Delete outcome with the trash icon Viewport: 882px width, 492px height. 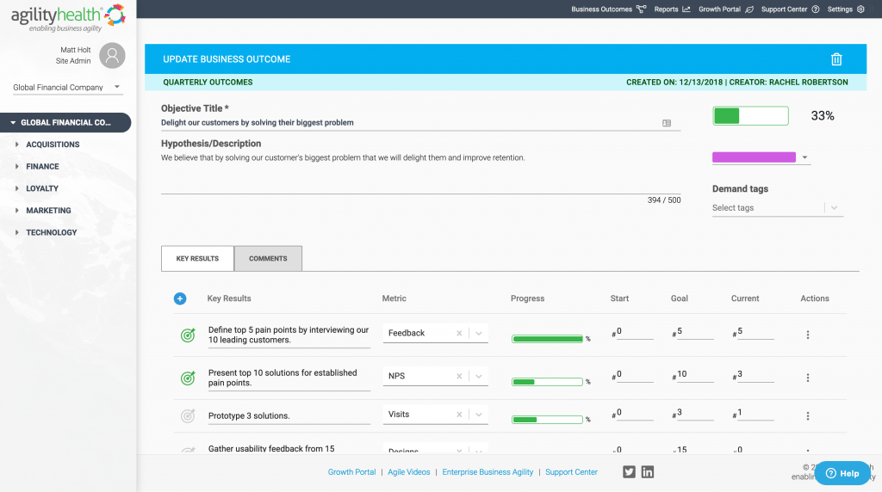(x=836, y=59)
